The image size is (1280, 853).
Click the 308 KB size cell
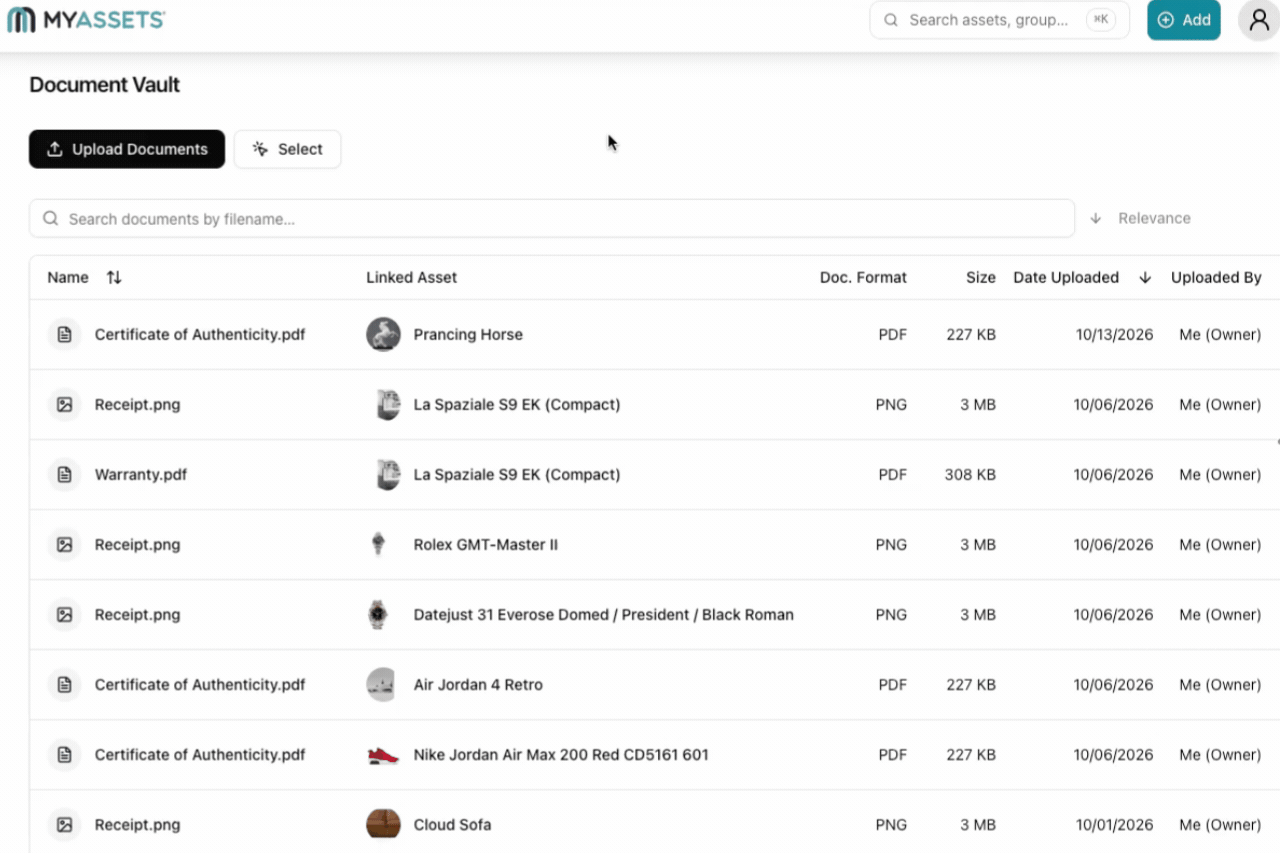coord(970,475)
